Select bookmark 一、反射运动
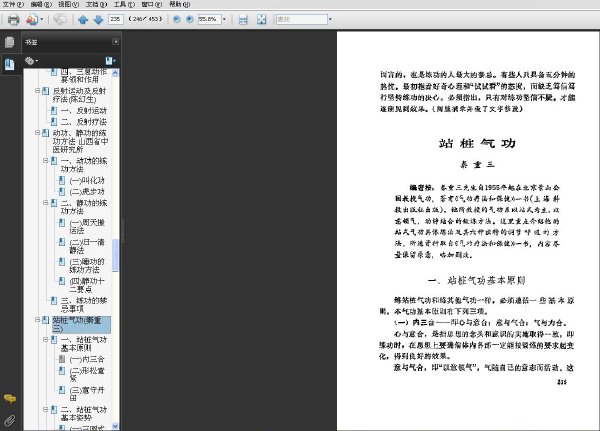The image size is (600, 431). (x=84, y=111)
